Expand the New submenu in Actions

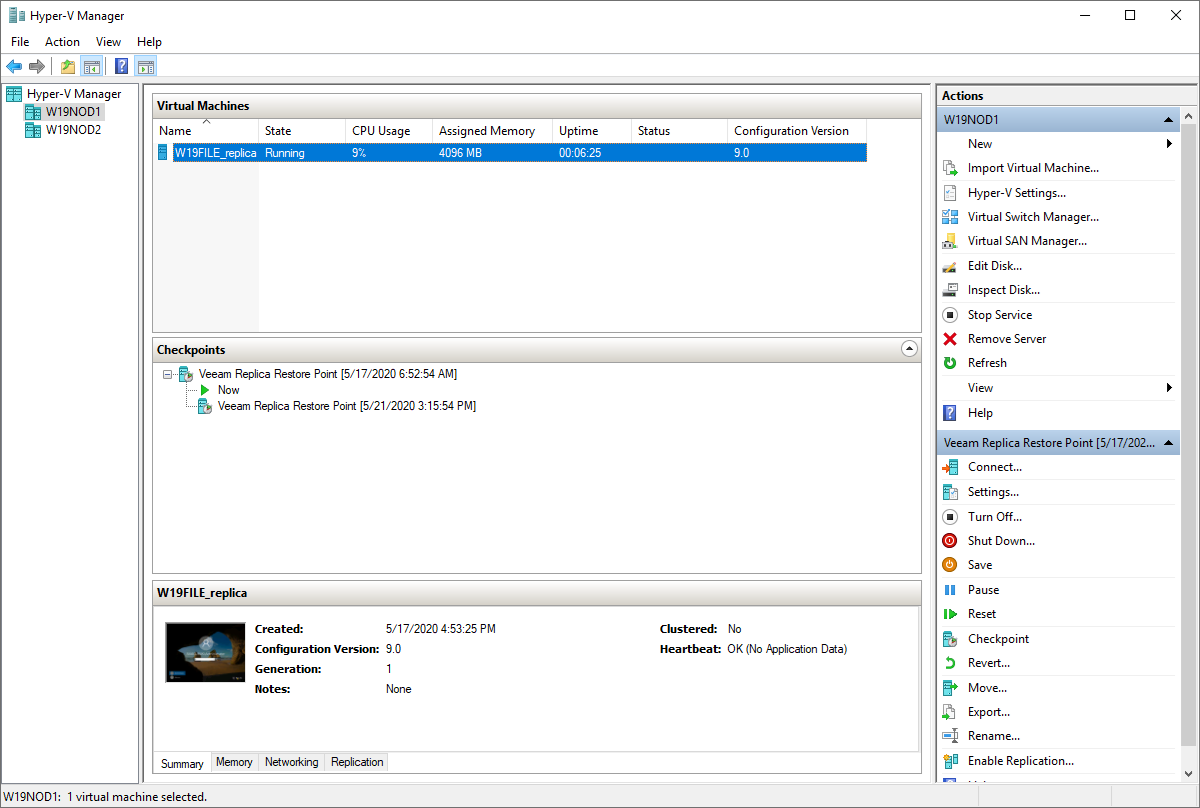coord(1169,144)
